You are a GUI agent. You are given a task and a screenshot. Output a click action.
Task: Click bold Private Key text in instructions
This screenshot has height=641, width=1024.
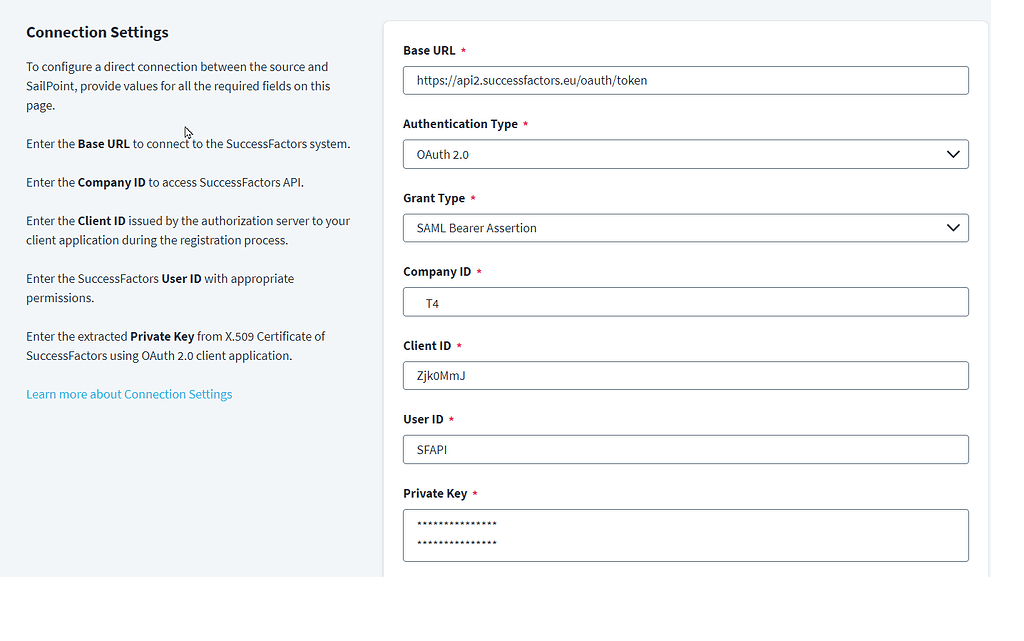[162, 337]
